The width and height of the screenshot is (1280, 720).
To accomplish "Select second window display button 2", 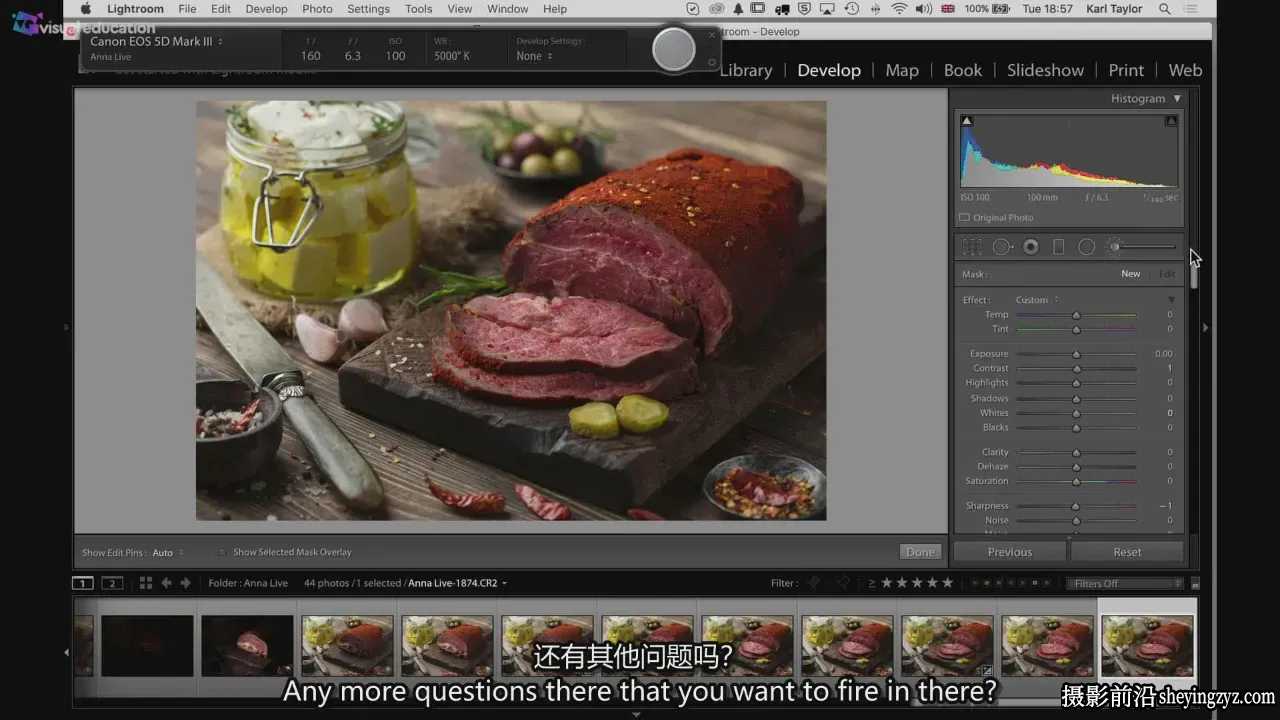I will pos(112,583).
